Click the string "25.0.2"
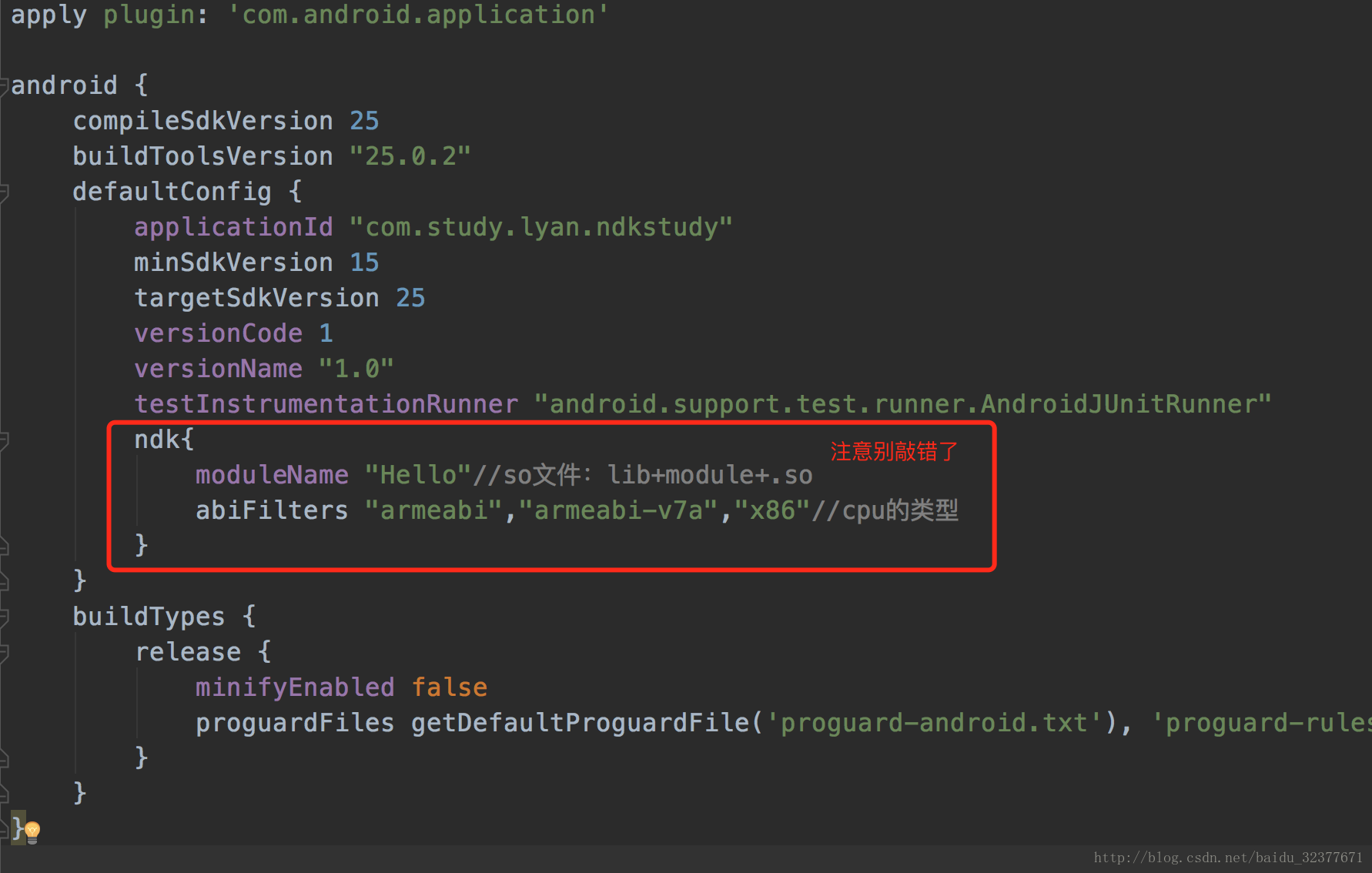 point(410,156)
